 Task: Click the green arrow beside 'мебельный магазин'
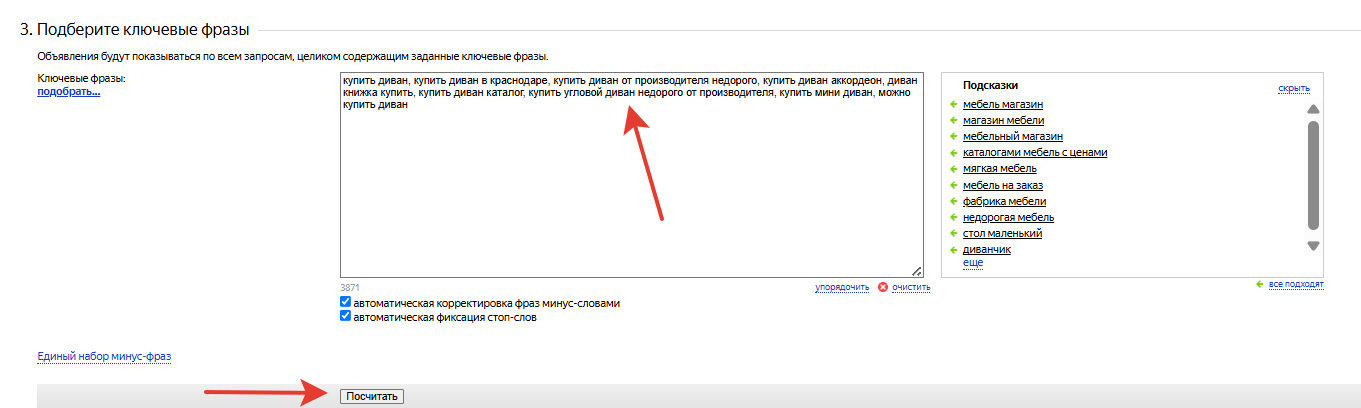[x=954, y=136]
